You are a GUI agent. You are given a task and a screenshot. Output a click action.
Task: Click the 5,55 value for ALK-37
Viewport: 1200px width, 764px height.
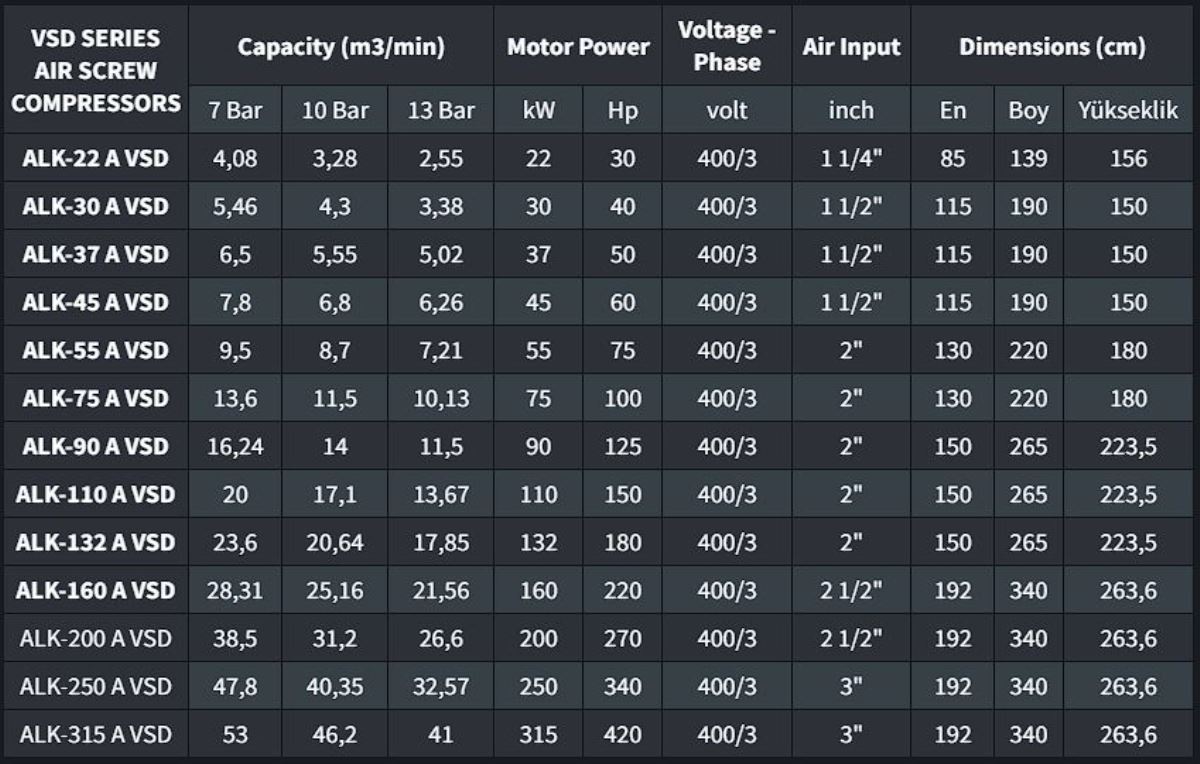[335, 254]
